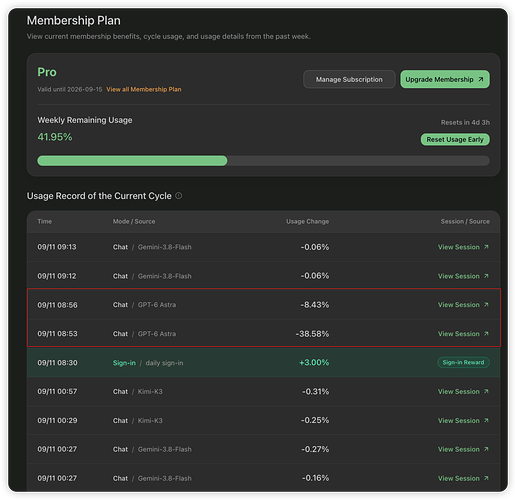Click the Membership Plan page heading
The height and width of the screenshot is (500, 515).
(x=74, y=20)
